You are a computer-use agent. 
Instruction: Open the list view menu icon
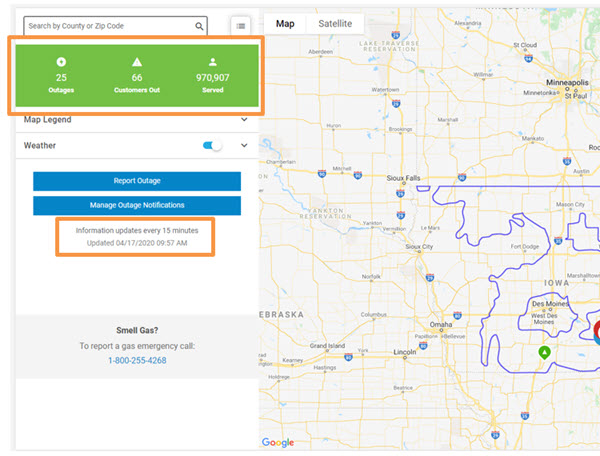[x=241, y=26]
